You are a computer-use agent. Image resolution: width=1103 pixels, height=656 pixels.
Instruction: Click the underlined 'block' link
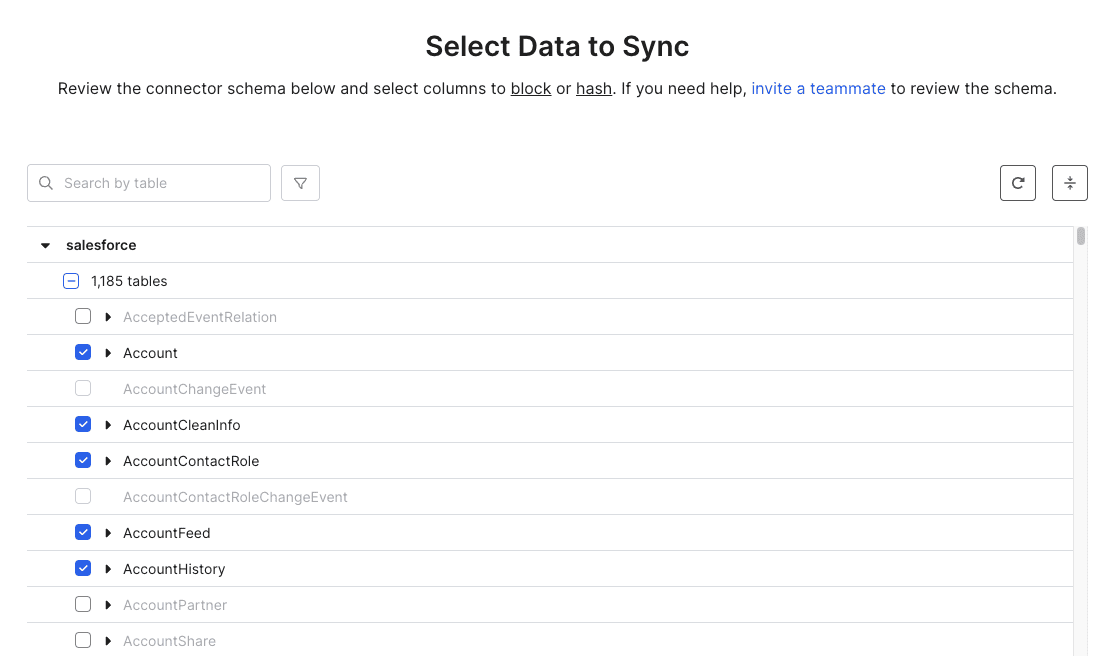coord(531,89)
